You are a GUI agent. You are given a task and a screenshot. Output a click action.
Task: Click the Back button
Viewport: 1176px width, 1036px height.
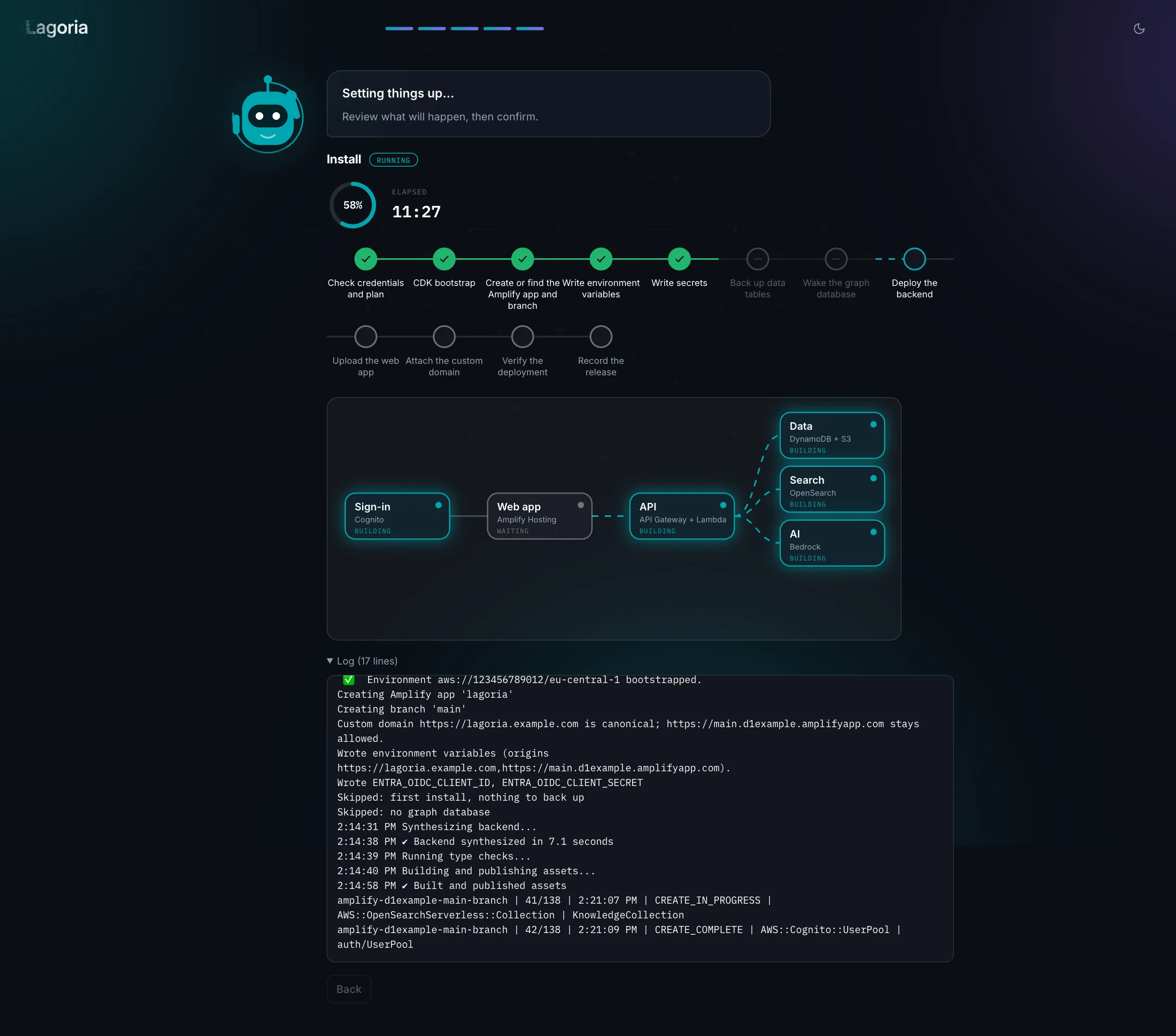pyautogui.click(x=348, y=989)
